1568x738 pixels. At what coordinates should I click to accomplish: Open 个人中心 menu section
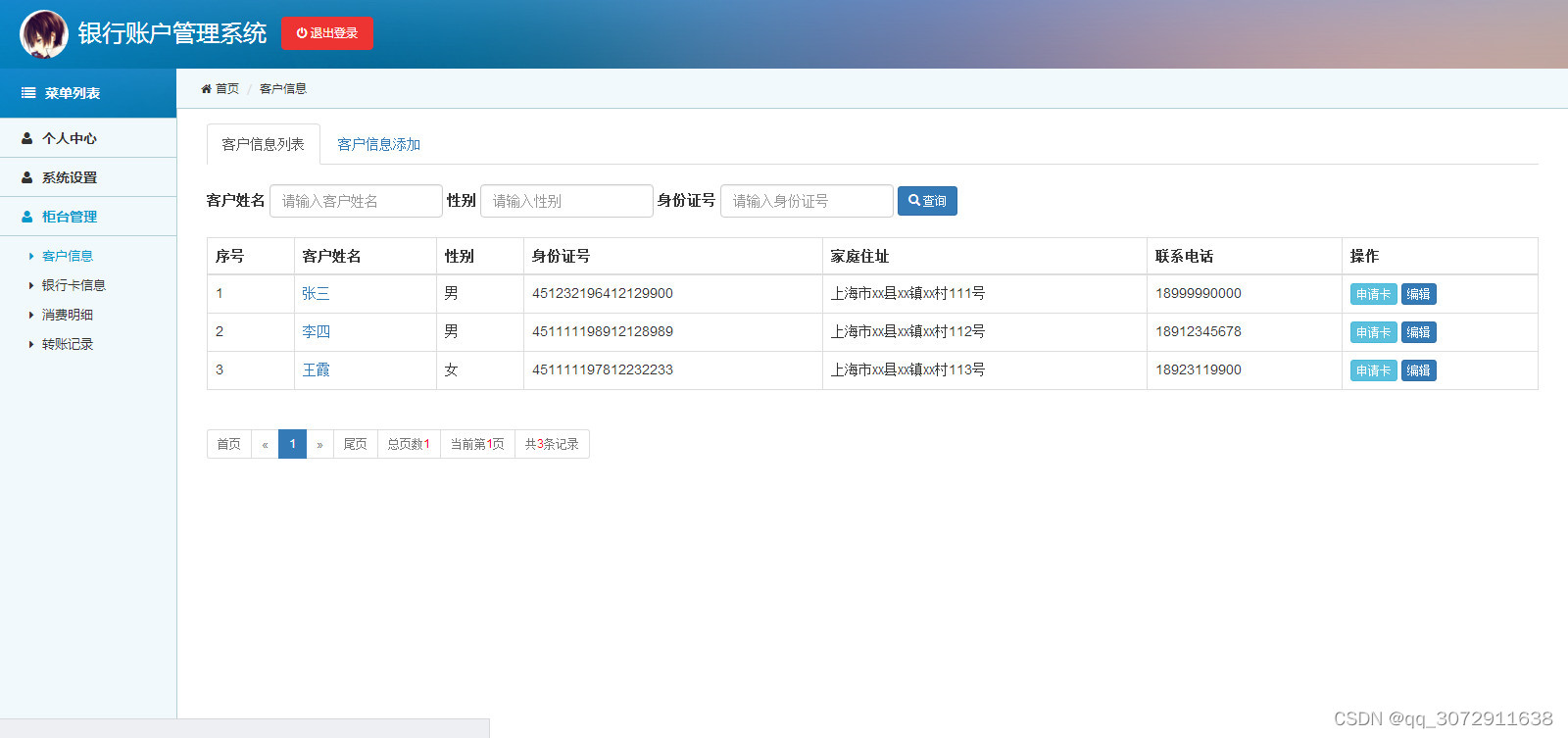point(88,138)
